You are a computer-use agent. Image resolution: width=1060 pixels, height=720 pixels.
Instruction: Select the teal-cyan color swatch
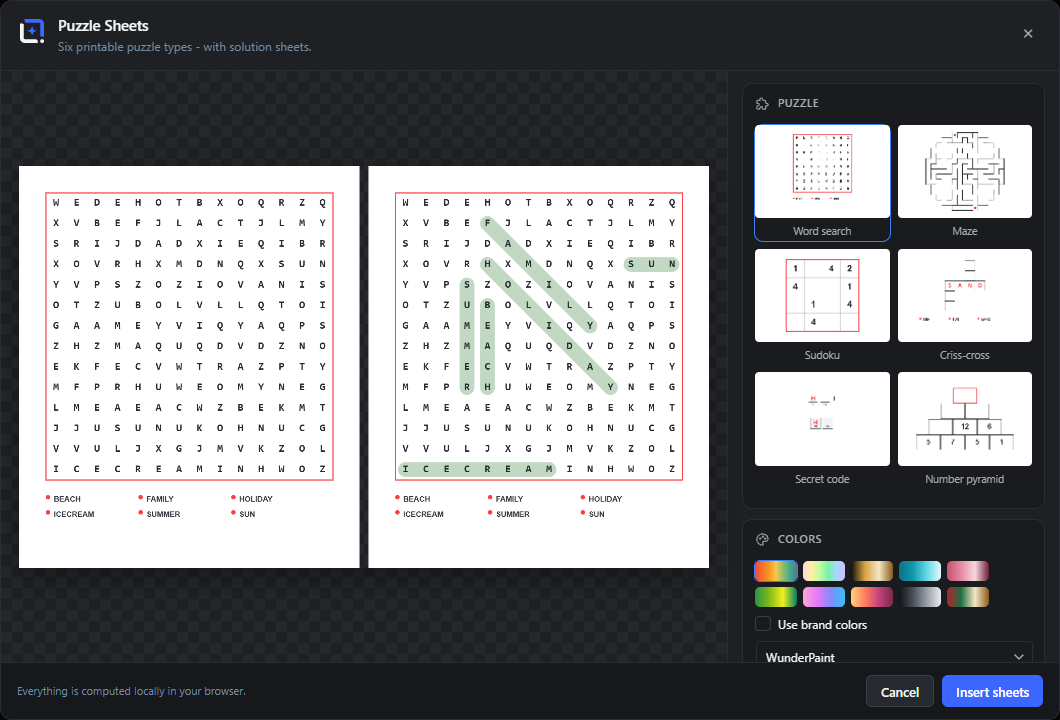click(920, 571)
